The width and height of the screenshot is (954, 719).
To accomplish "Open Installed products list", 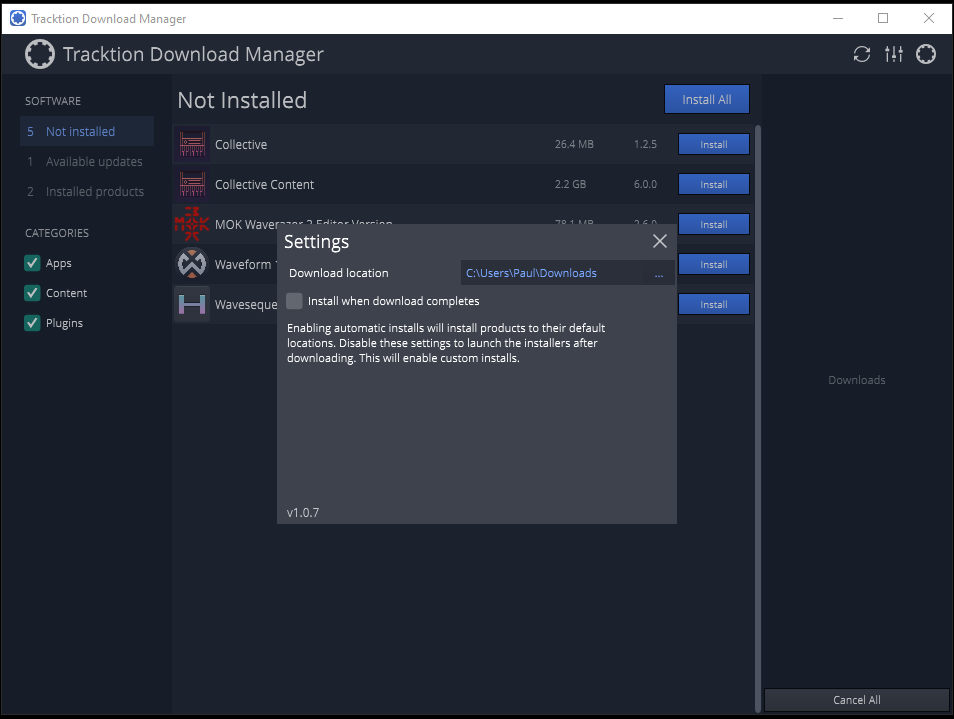I will coord(87,191).
